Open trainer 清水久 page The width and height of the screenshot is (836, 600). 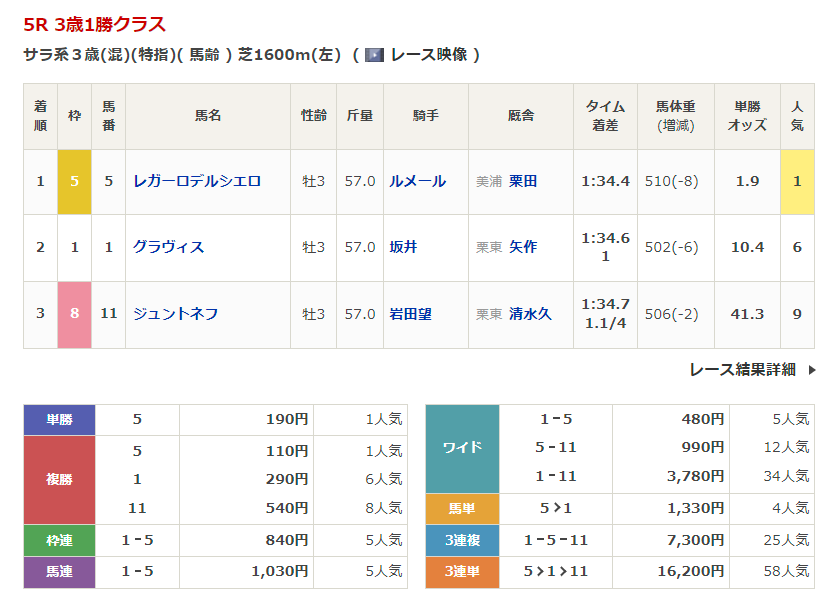[x=530, y=314]
